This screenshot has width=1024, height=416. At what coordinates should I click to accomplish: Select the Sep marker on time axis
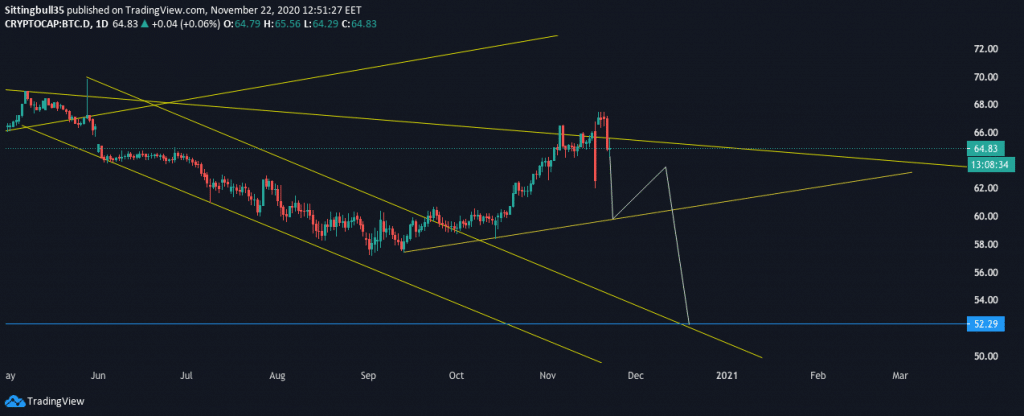pyautogui.click(x=369, y=376)
